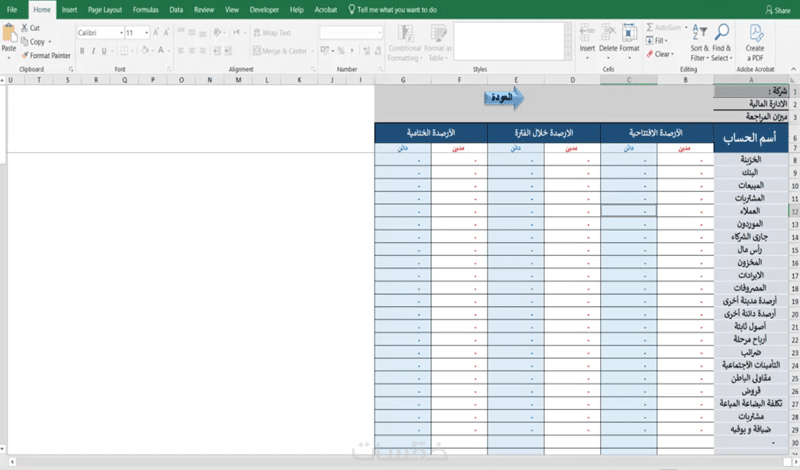The height and width of the screenshot is (470, 800).
Task: Apply percent style format
Action: (x=341, y=51)
